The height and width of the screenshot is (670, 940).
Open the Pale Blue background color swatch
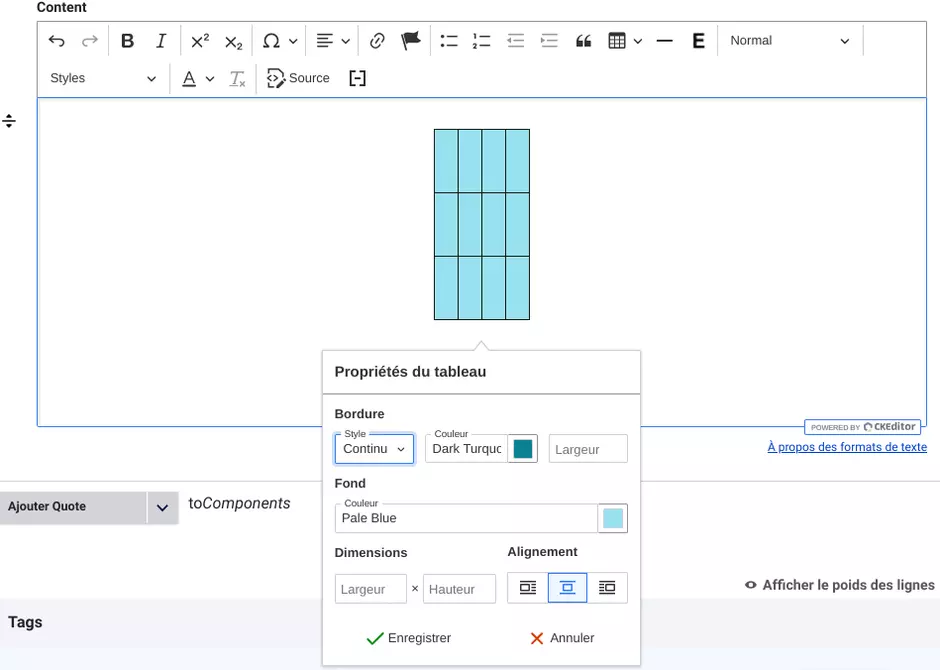613,518
